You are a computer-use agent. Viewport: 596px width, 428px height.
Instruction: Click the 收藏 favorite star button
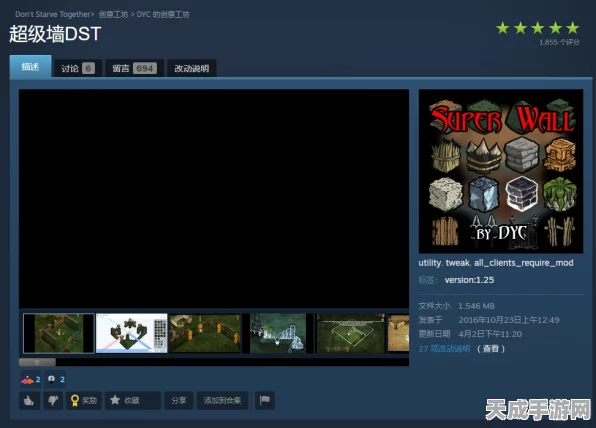pyautogui.click(x=133, y=400)
